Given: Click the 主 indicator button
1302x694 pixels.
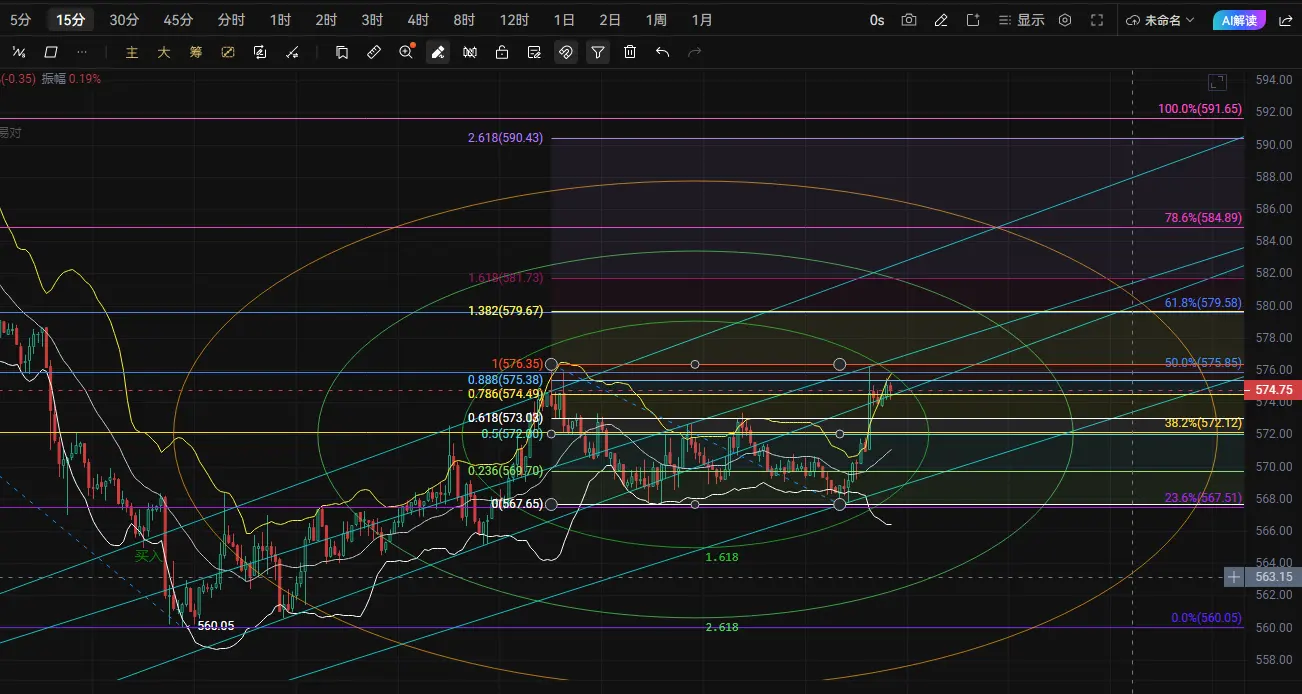Looking at the screenshot, I should tap(132, 52).
